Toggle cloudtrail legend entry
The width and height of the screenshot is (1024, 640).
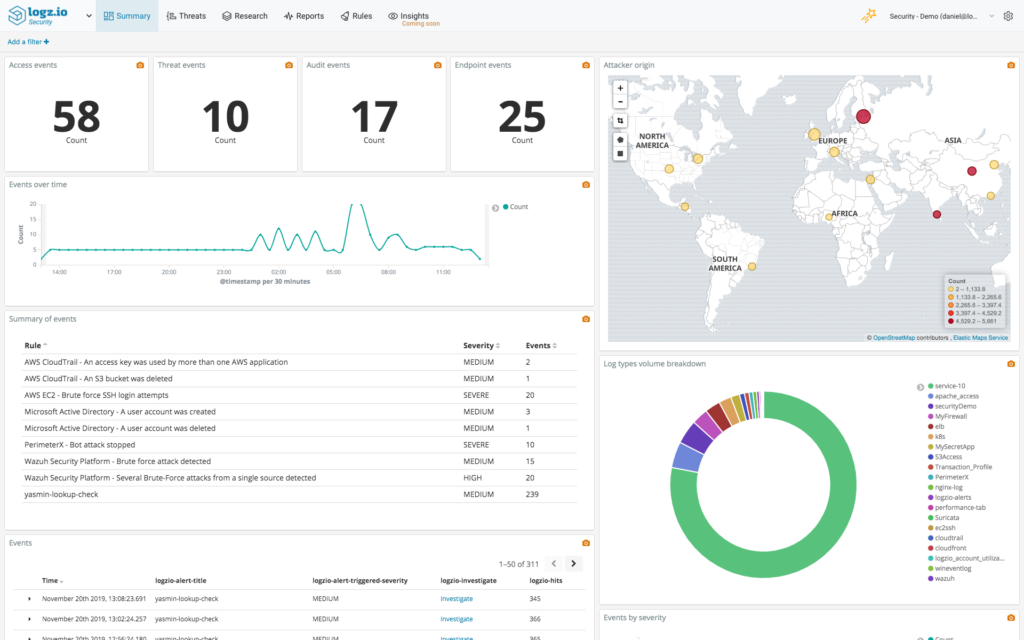pos(946,538)
